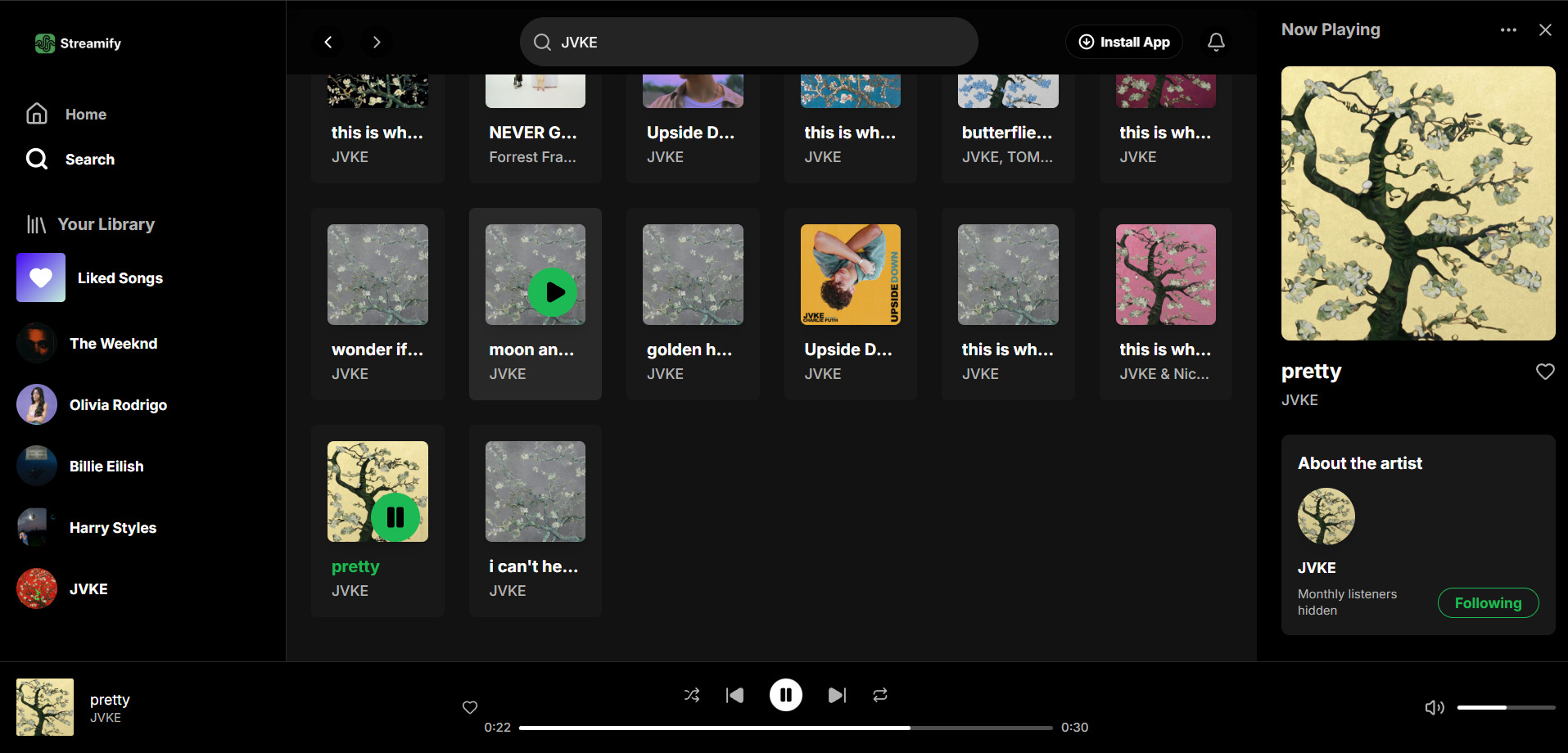Play 'moon an...' with the green play button

(x=553, y=292)
